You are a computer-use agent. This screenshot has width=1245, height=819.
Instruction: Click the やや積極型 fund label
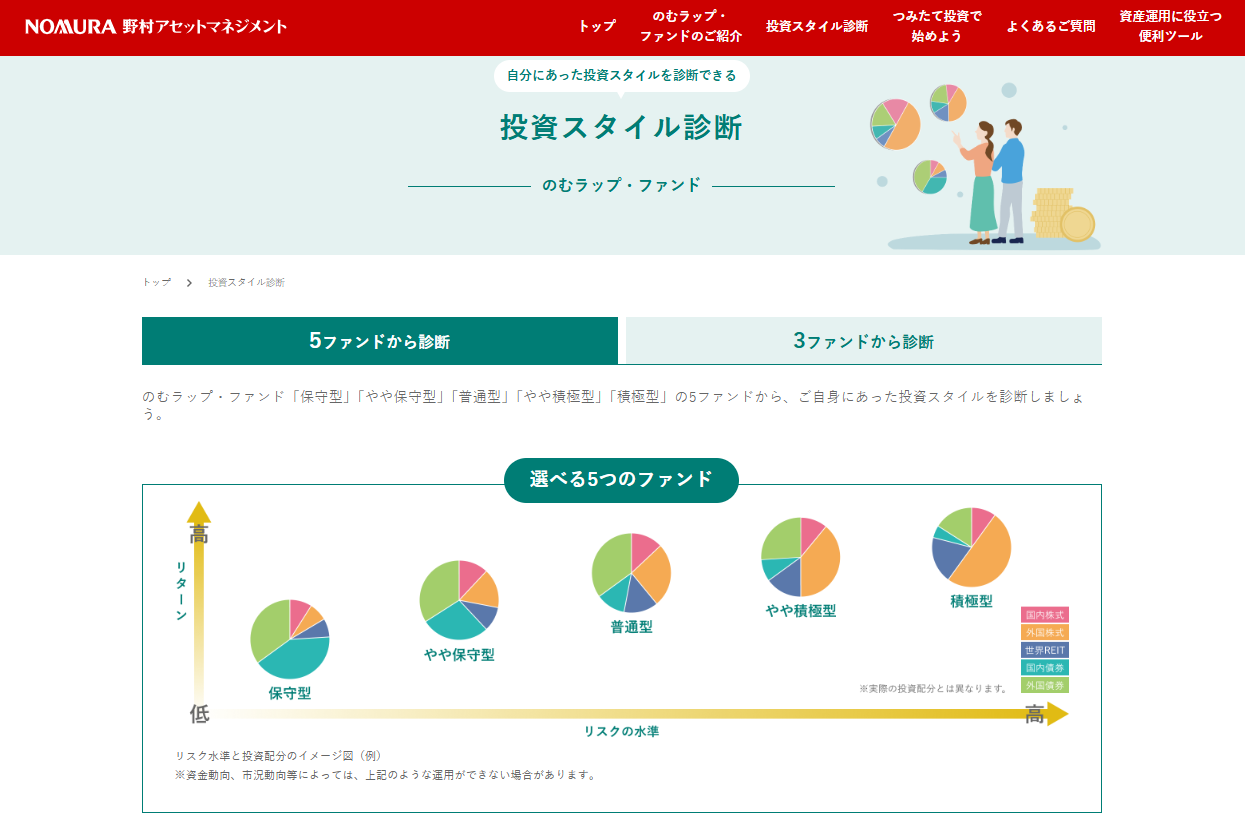pyautogui.click(x=801, y=611)
